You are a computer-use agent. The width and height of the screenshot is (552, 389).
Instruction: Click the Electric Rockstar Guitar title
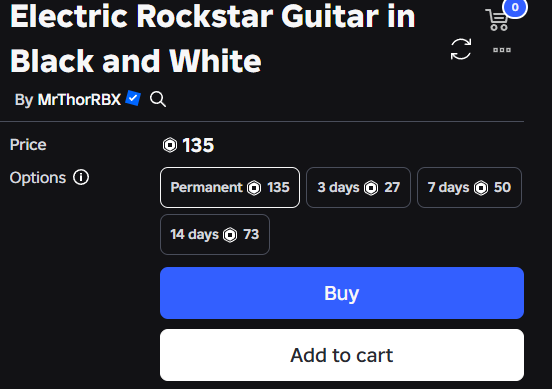click(213, 39)
